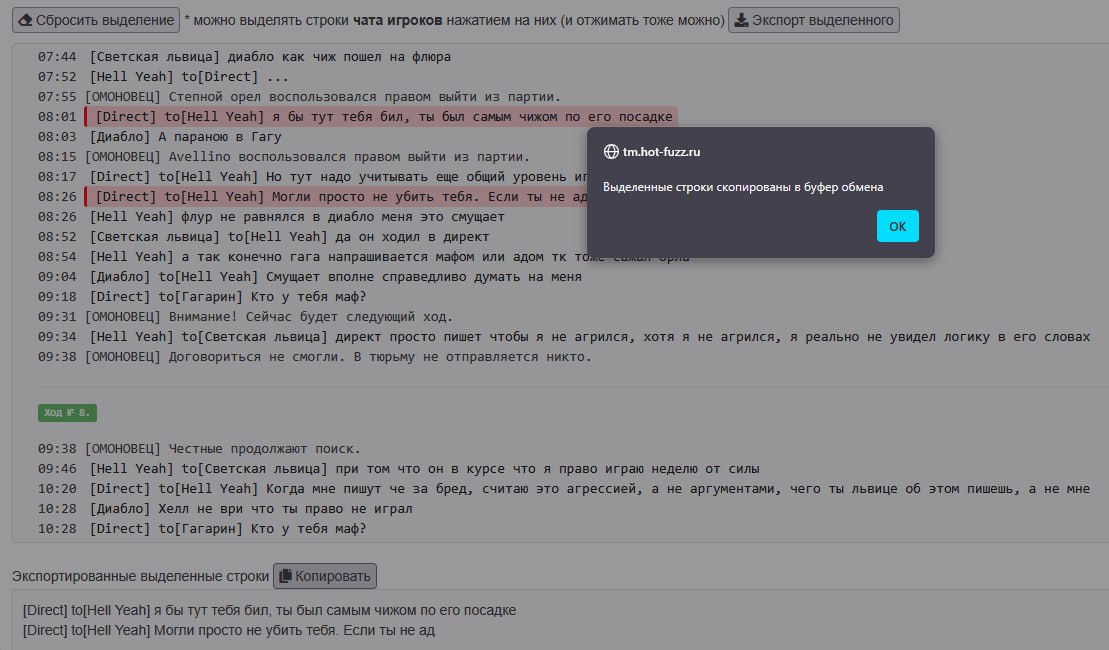Image resolution: width=1109 pixels, height=650 pixels.
Task: Click the green "Ход № 8" badge
Action: pyautogui.click(x=67, y=413)
